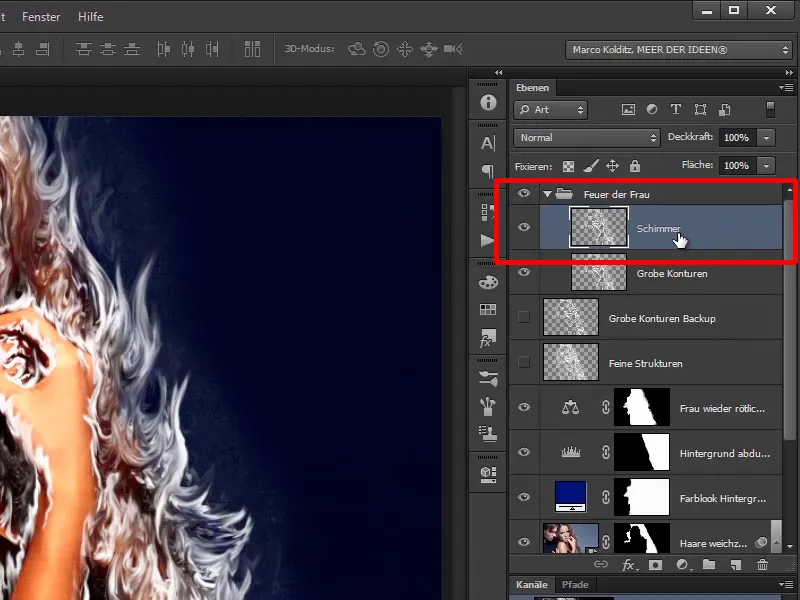800x600 pixels.
Task: Open the Character panel icon
Action: point(488,143)
